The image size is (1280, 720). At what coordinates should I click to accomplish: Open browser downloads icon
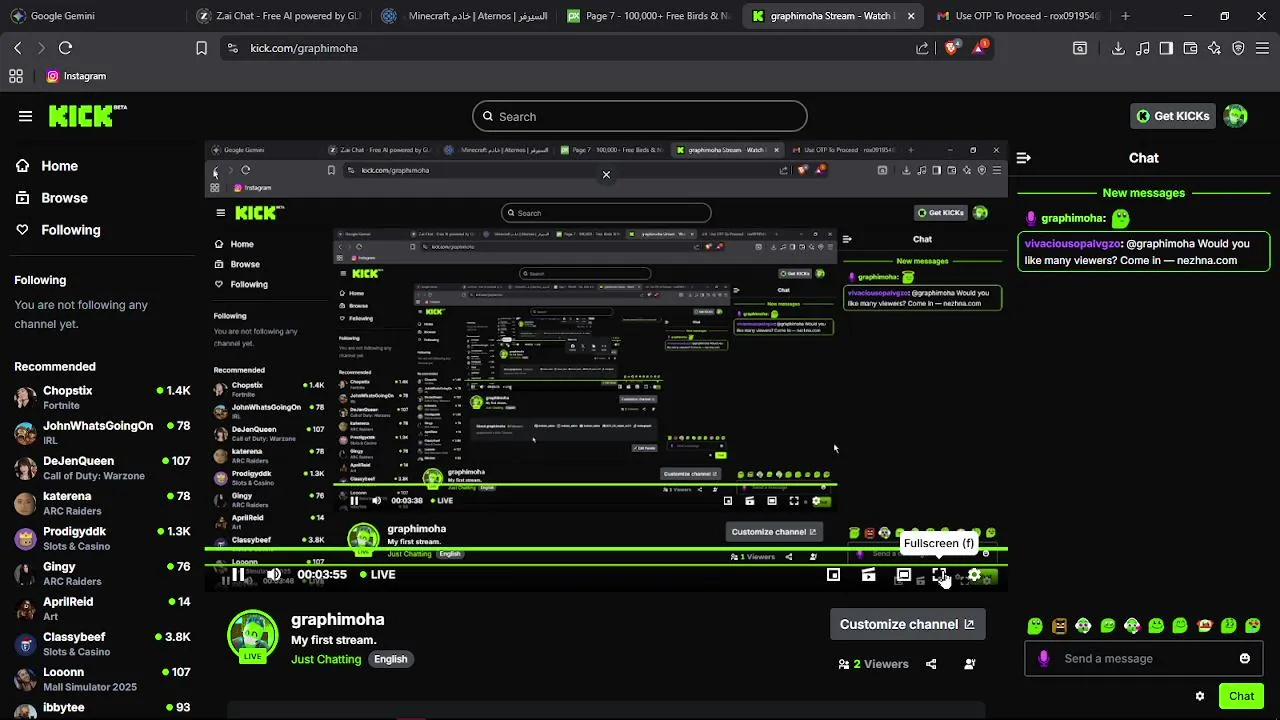pyautogui.click(x=1118, y=48)
